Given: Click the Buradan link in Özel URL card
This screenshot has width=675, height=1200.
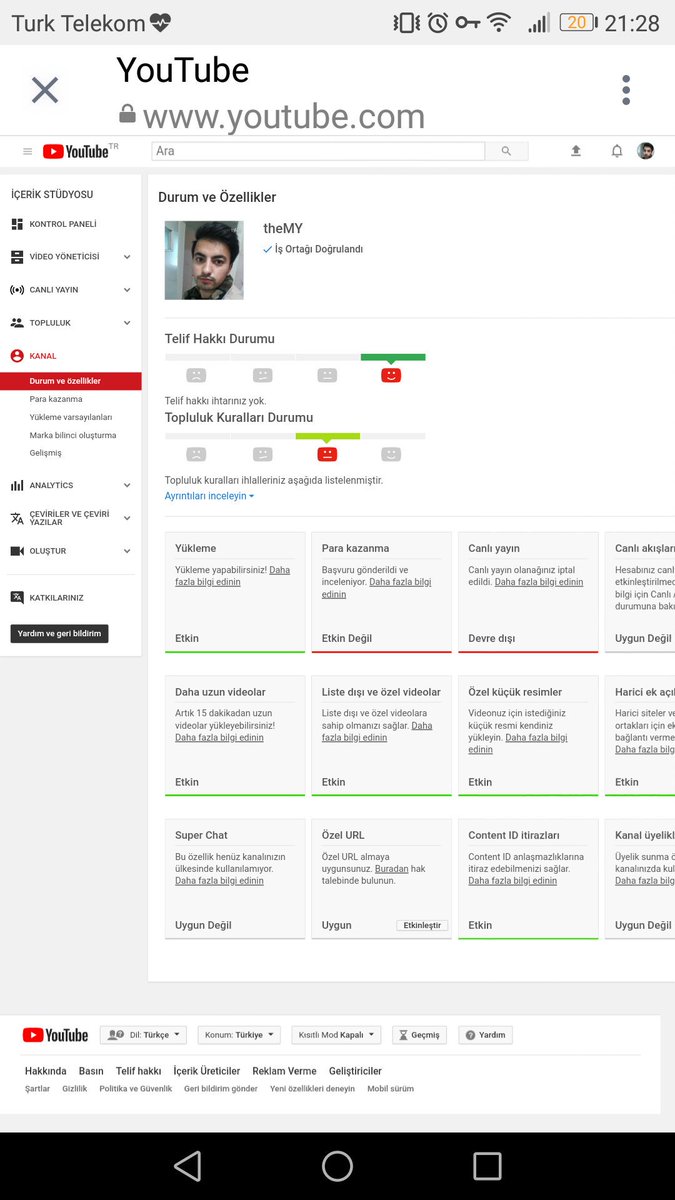Looking at the screenshot, I should coord(392,869).
